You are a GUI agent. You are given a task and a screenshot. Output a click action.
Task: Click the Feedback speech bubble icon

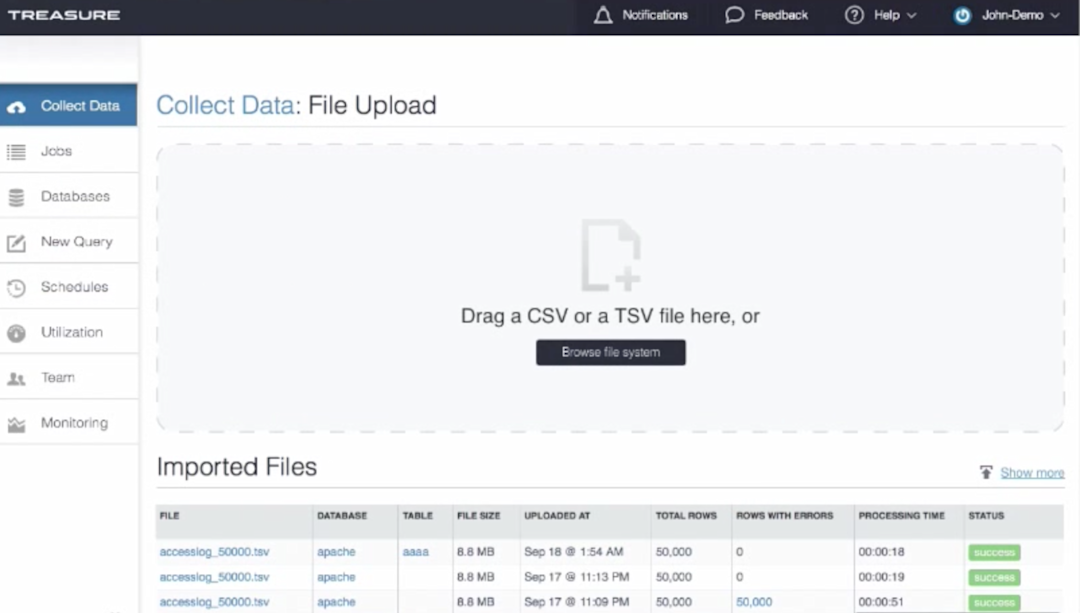pos(734,15)
